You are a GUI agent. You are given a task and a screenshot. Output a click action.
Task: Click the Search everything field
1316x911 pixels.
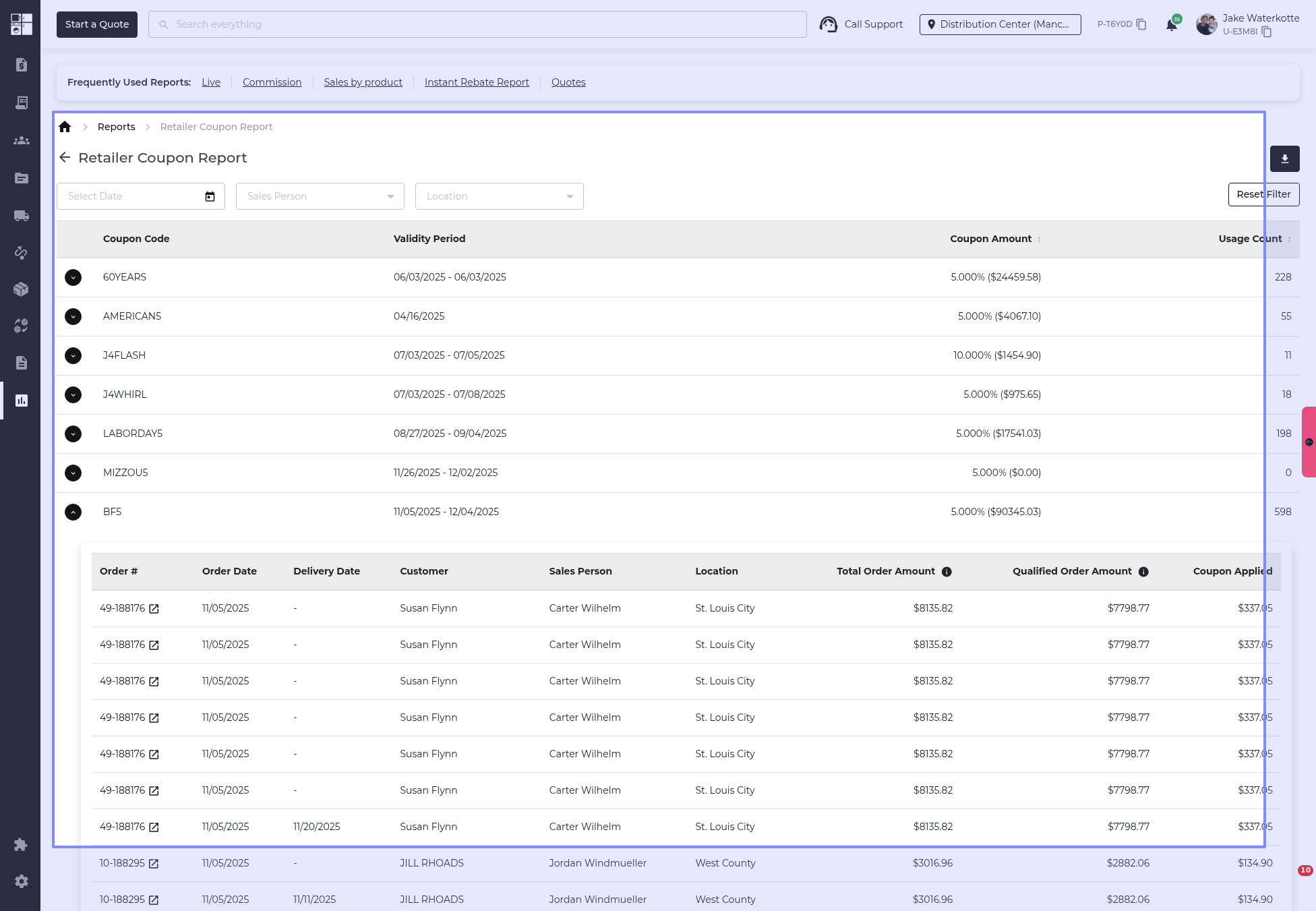pos(477,24)
